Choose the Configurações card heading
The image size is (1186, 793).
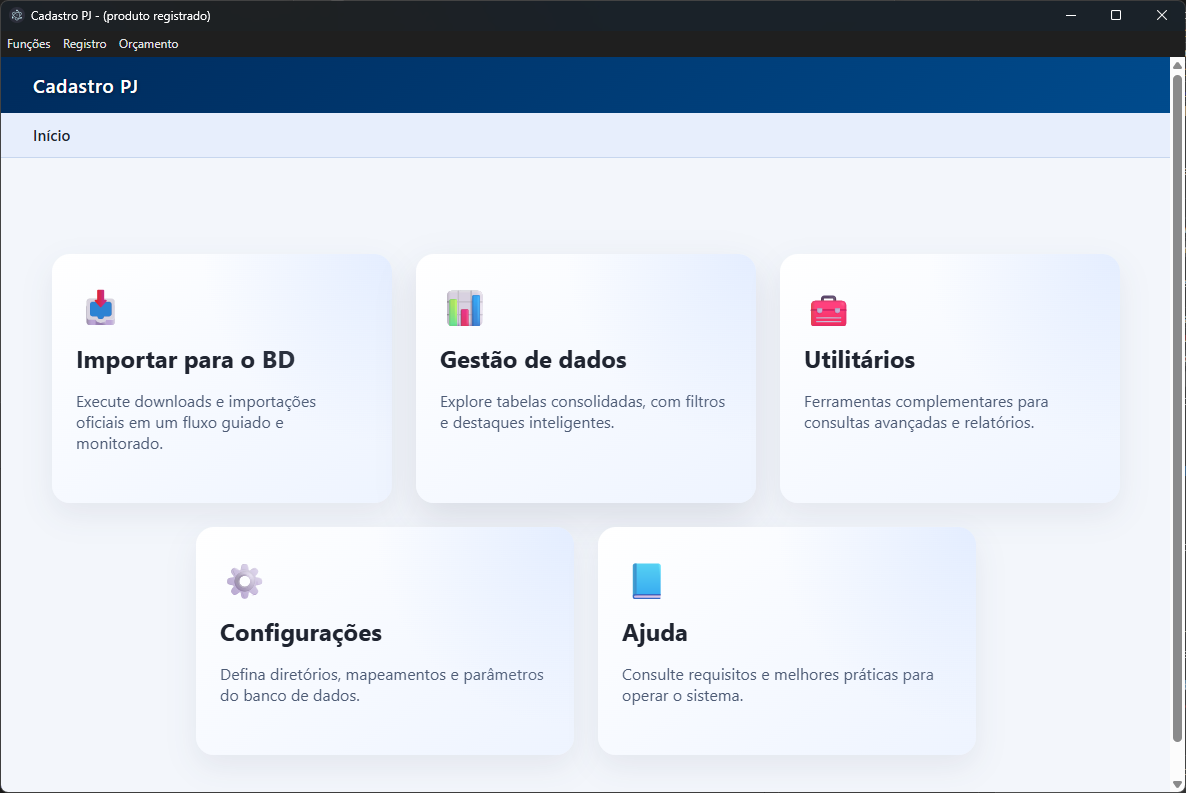(300, 633)
